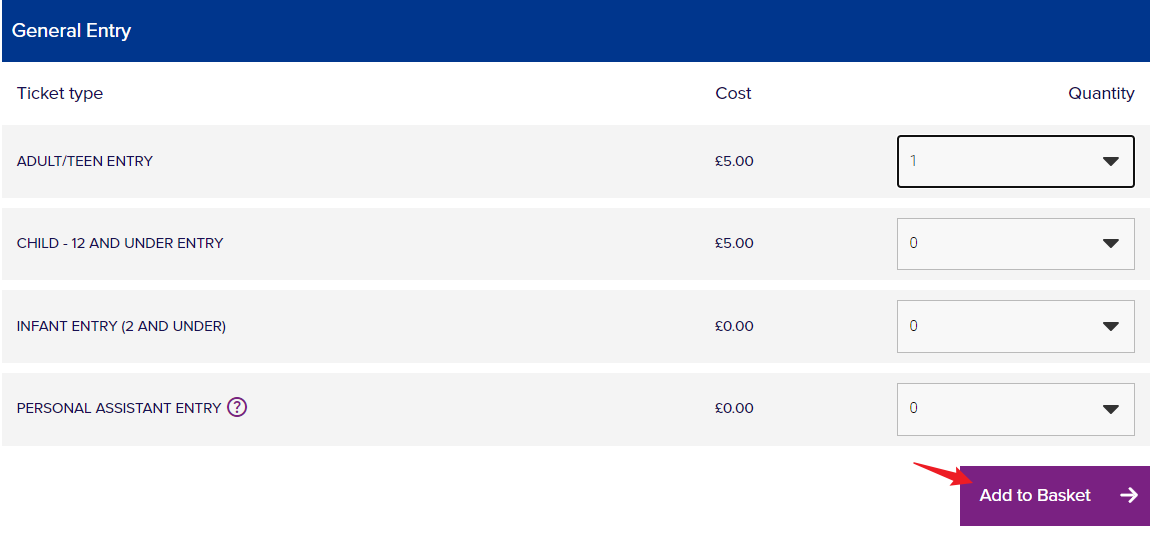Select the INFANT ENTRY (2 AND UNDER) label
Screen dimensions: 1172x543
coord(121,326)
